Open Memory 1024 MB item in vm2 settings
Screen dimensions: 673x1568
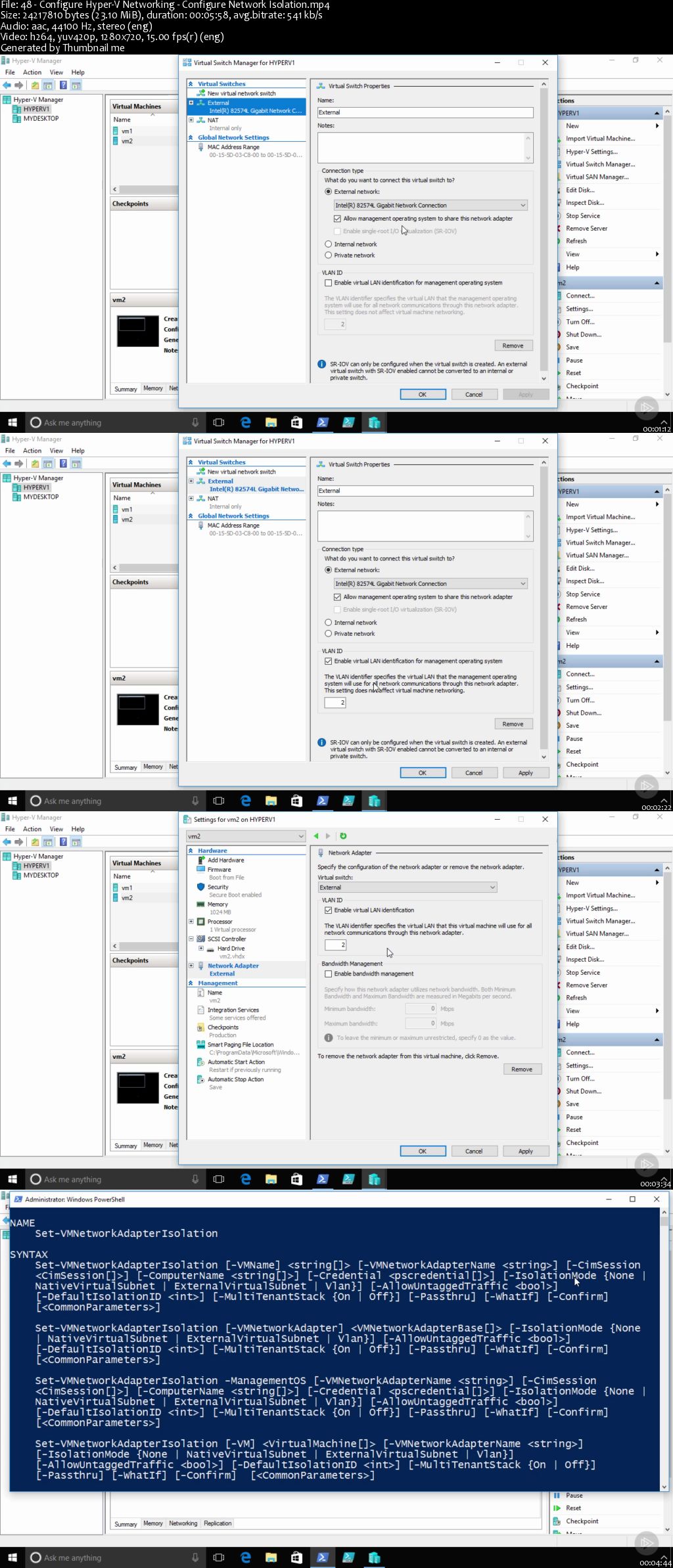click(x=218, y=908)
